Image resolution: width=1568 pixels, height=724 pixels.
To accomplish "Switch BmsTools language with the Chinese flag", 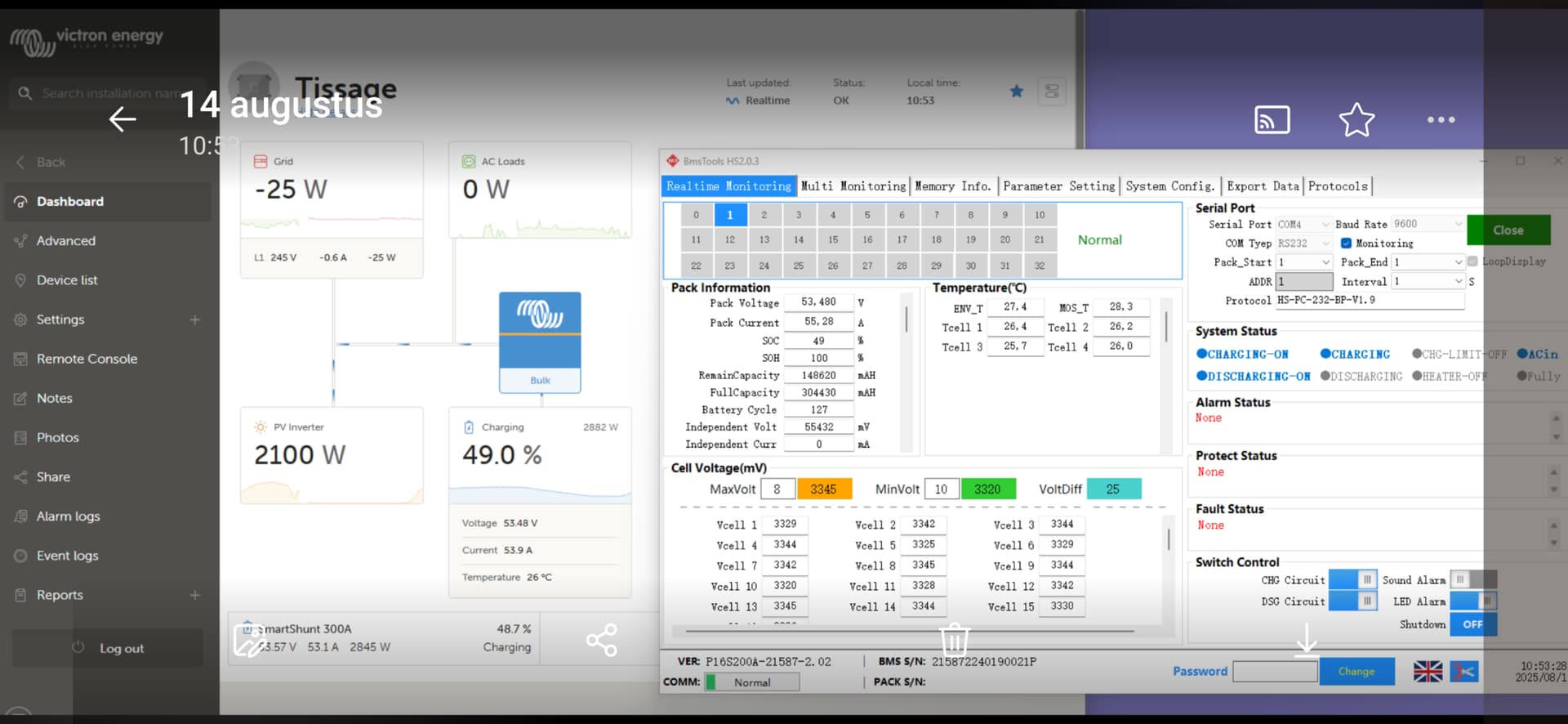I will pyautogui.click(x=1464, y=672).
